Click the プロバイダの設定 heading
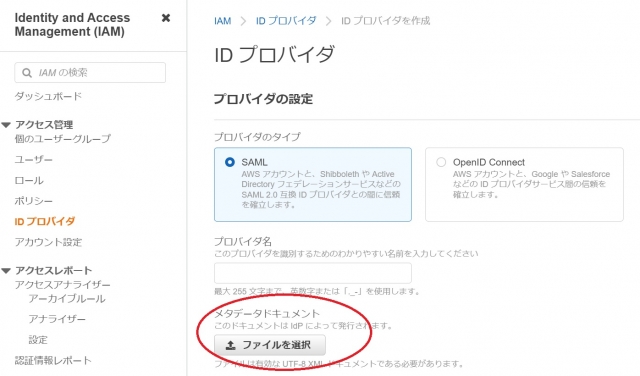The height and width of the screenshot is (376, 640). click(263, 99)
